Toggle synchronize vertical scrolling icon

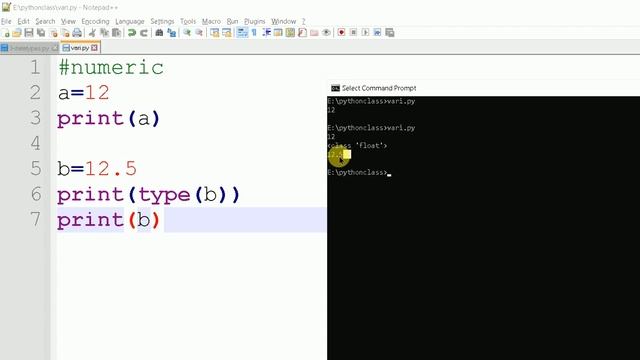215,33
